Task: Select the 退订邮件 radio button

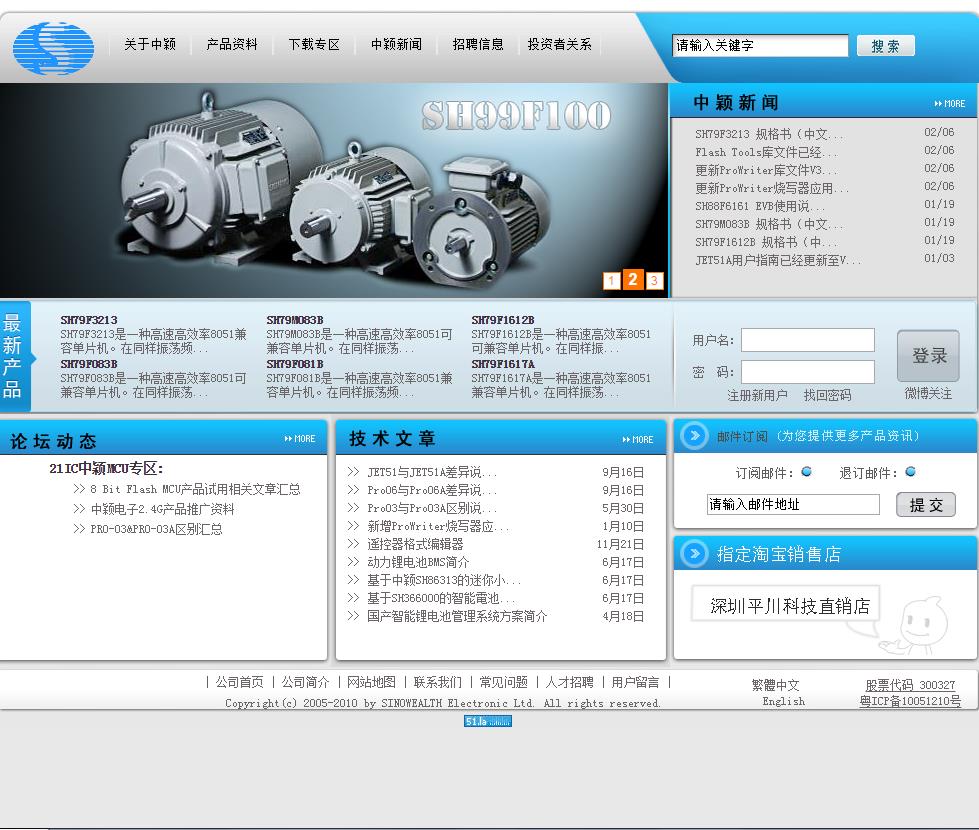Action: (910, 472)
